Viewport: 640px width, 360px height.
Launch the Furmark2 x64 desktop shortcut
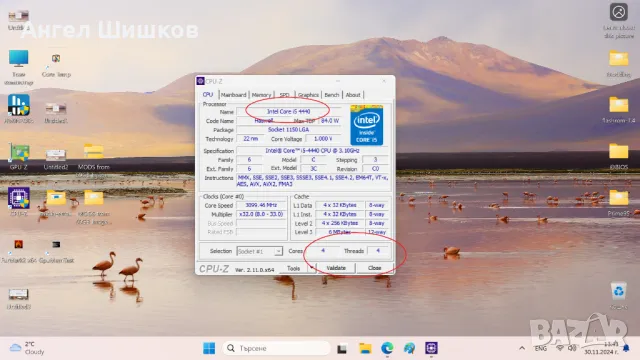point(18,250)
